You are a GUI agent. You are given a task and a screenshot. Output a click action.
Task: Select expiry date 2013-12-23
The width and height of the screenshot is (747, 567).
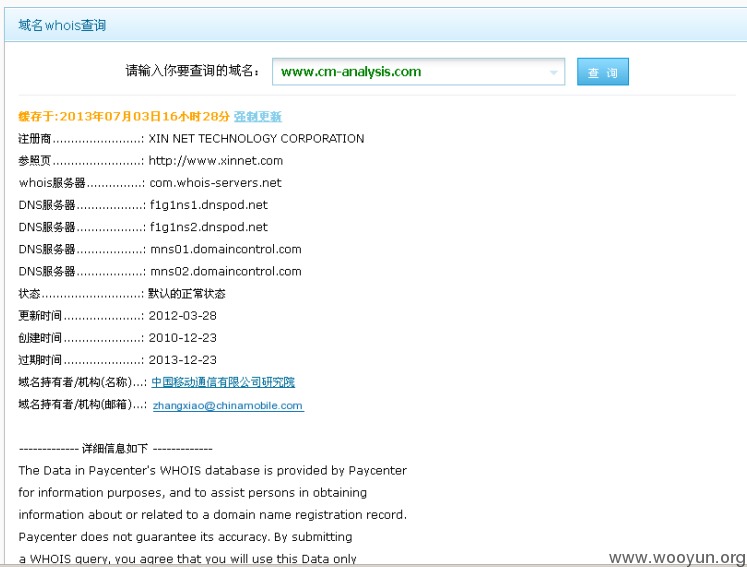182,360
